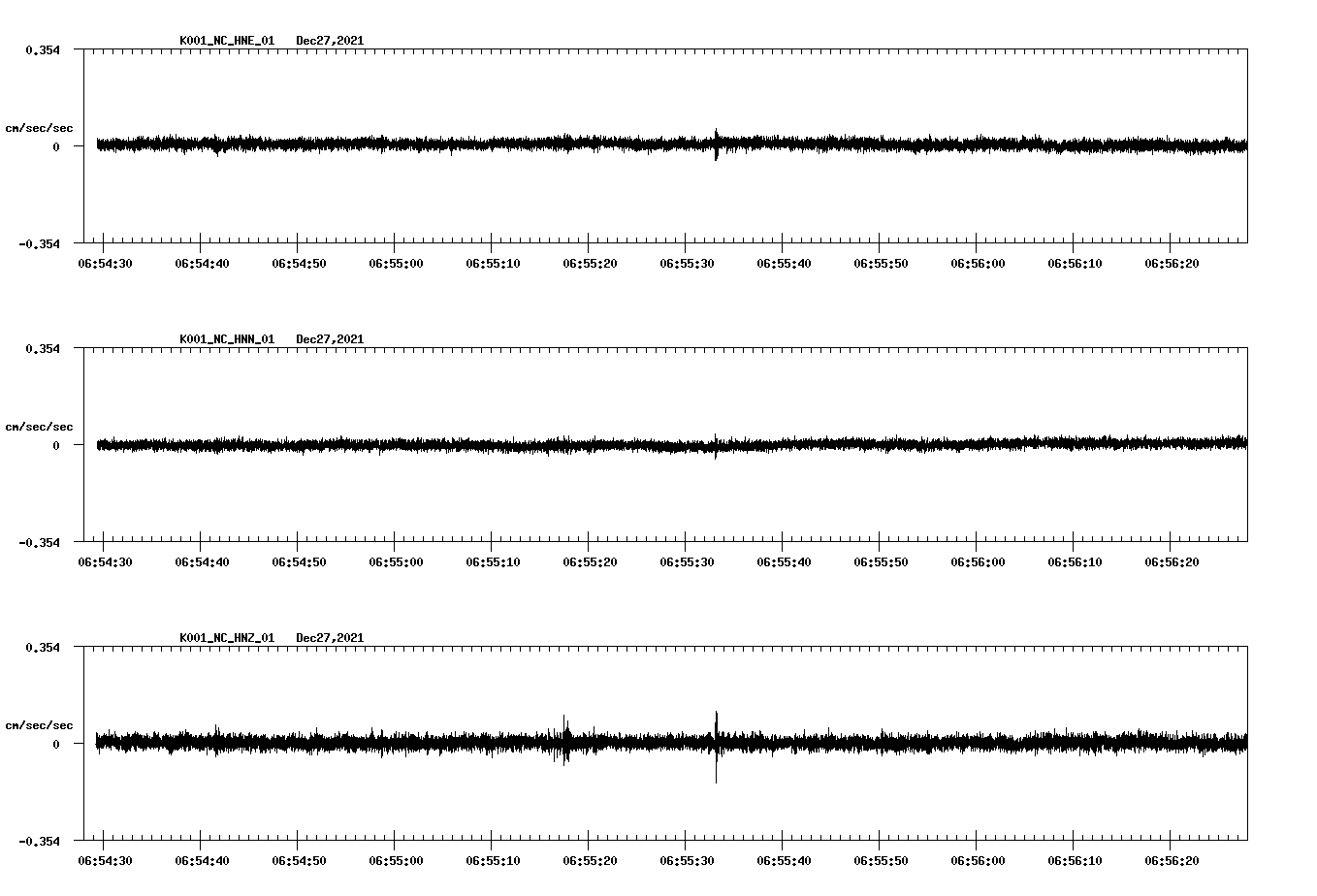Viewport: 1317px width, 896px height.
Task: Click the -0.354 lower limit on HNN axis
Action: (x=39, y=542)
